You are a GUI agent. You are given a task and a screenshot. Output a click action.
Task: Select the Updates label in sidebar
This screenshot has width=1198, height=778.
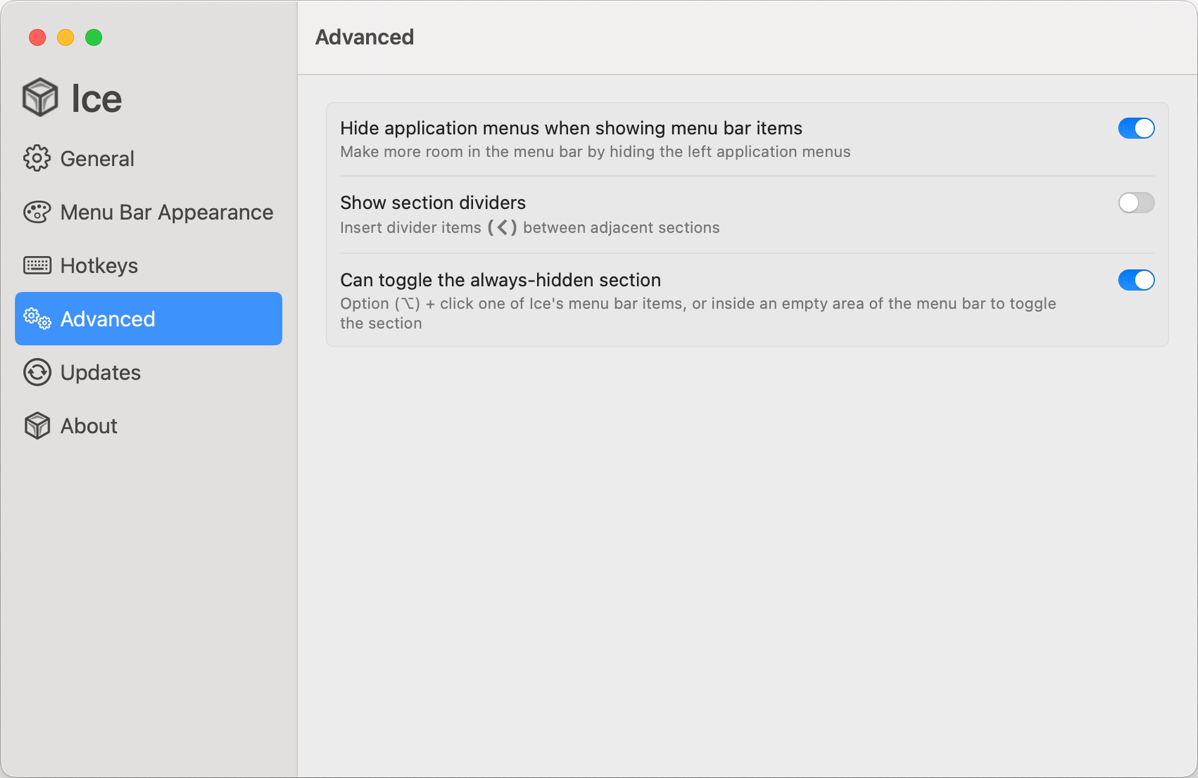100,372
